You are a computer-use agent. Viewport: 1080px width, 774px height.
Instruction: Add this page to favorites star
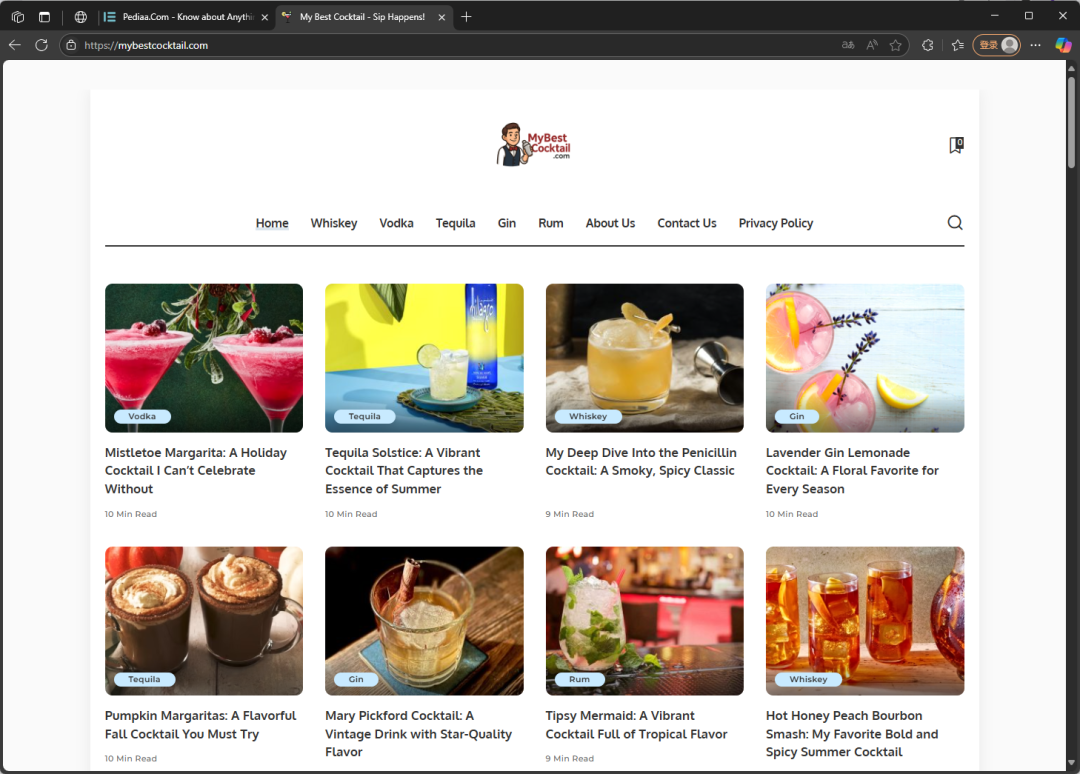coord(895,45)
